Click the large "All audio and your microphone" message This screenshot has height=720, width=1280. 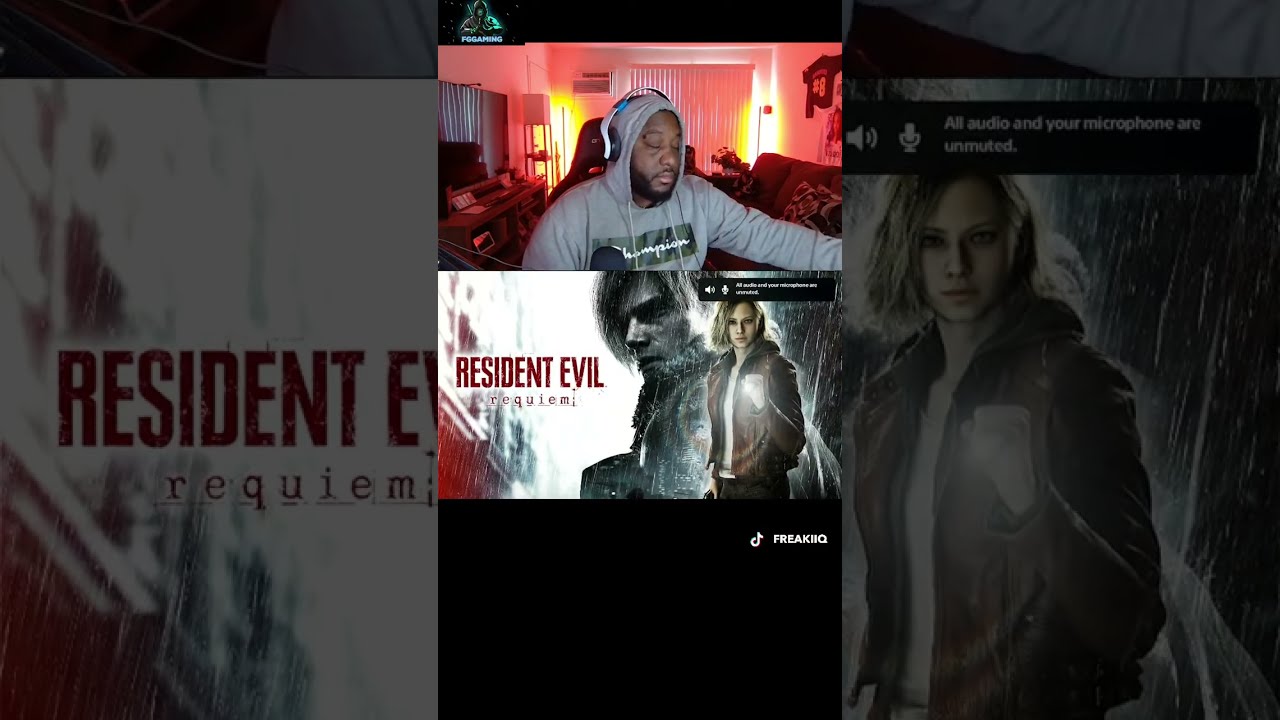(x=1072, y=134)
